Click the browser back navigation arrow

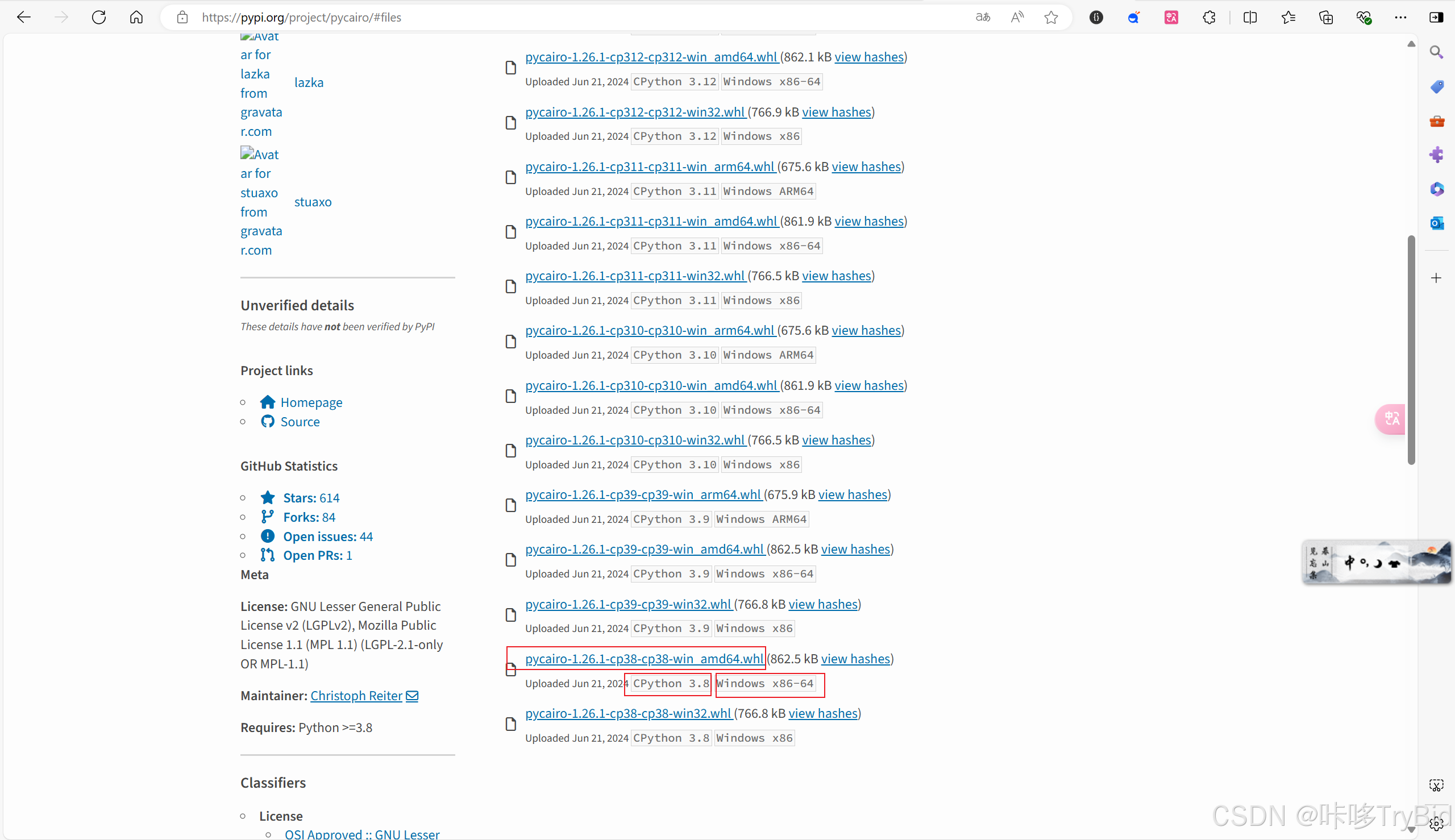(24, 17)
